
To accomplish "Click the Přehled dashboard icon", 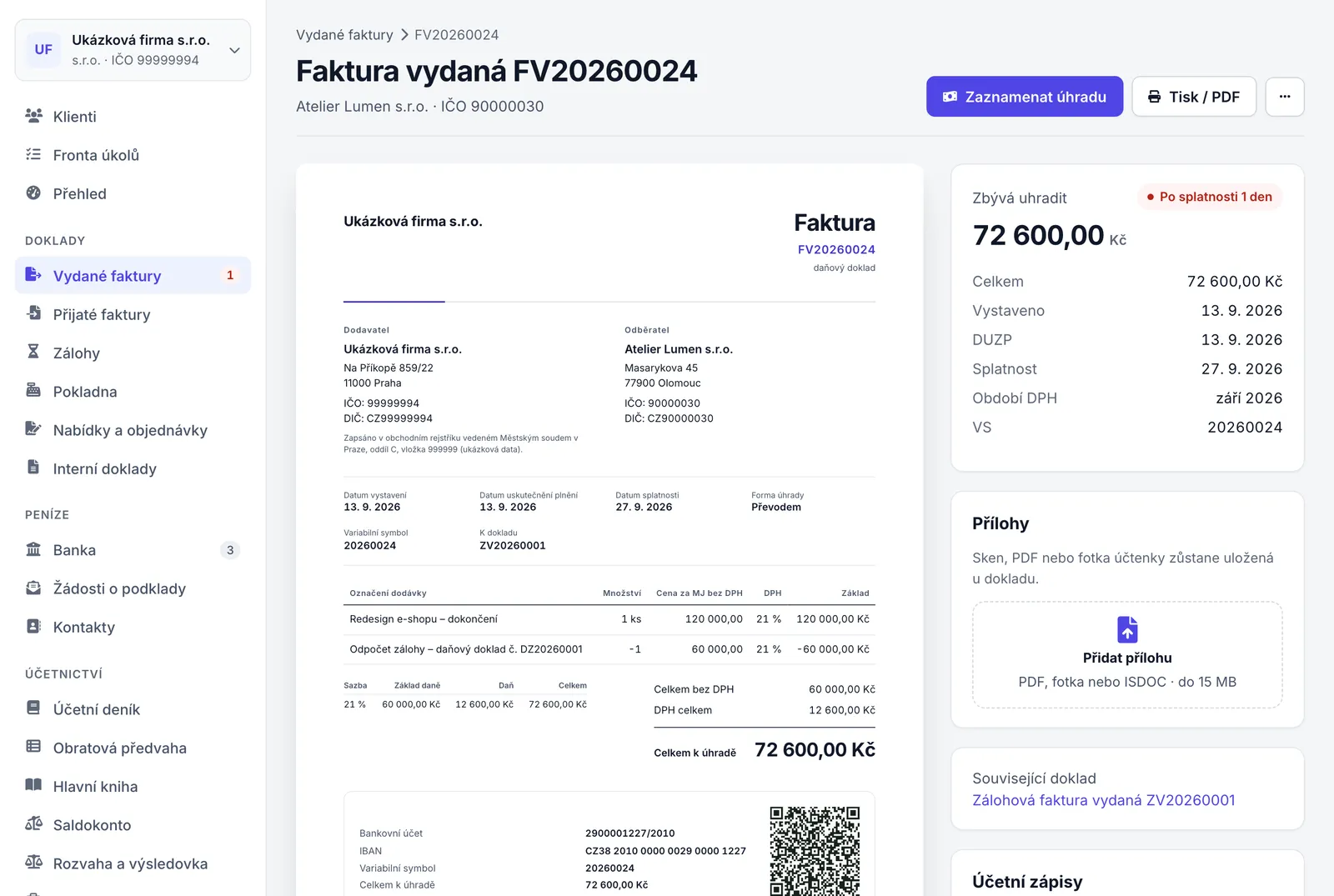I will click(33, 193).
